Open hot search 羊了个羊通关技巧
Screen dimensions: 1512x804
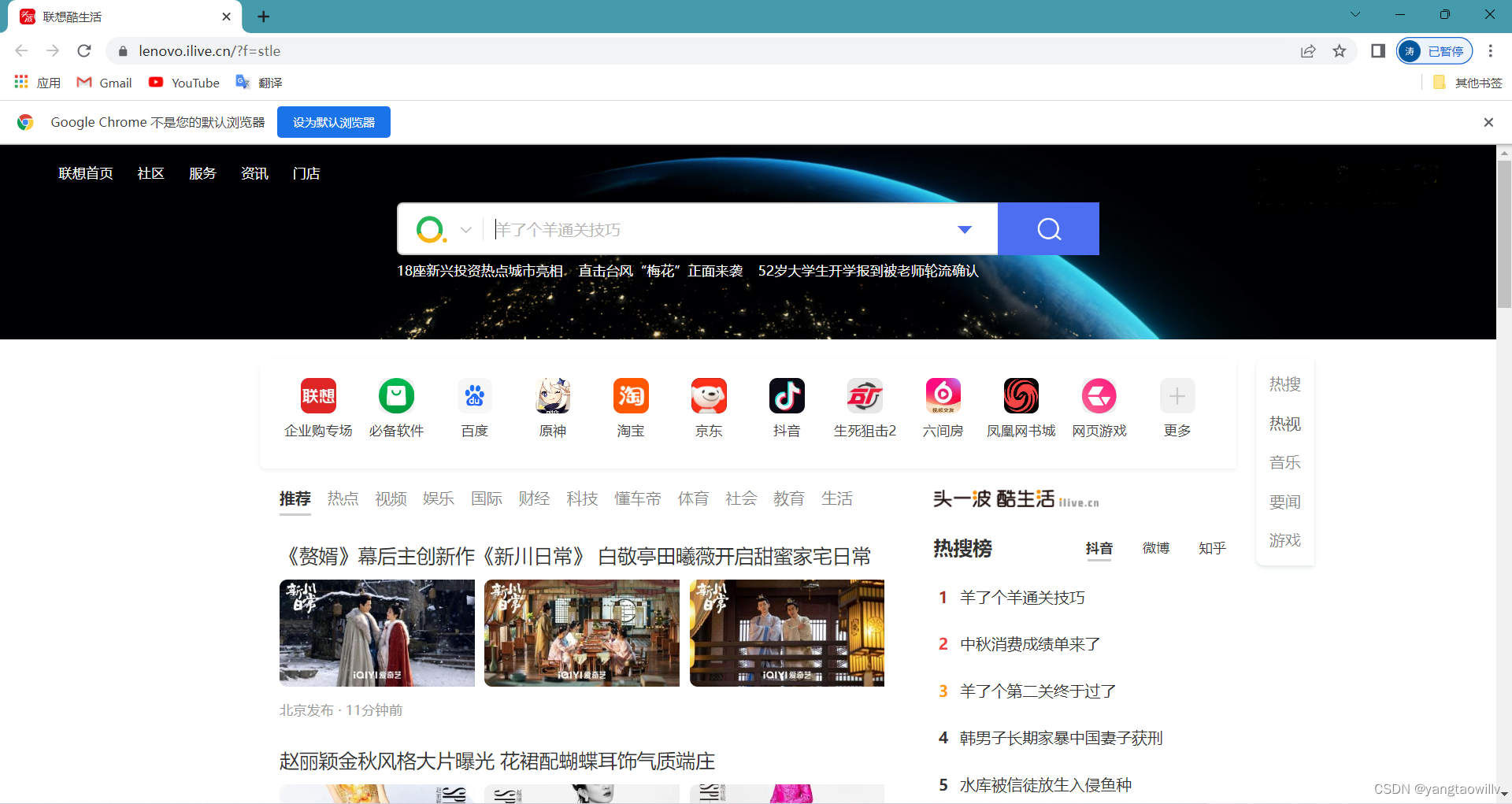pyautogui.click(x=1022, y=598)
